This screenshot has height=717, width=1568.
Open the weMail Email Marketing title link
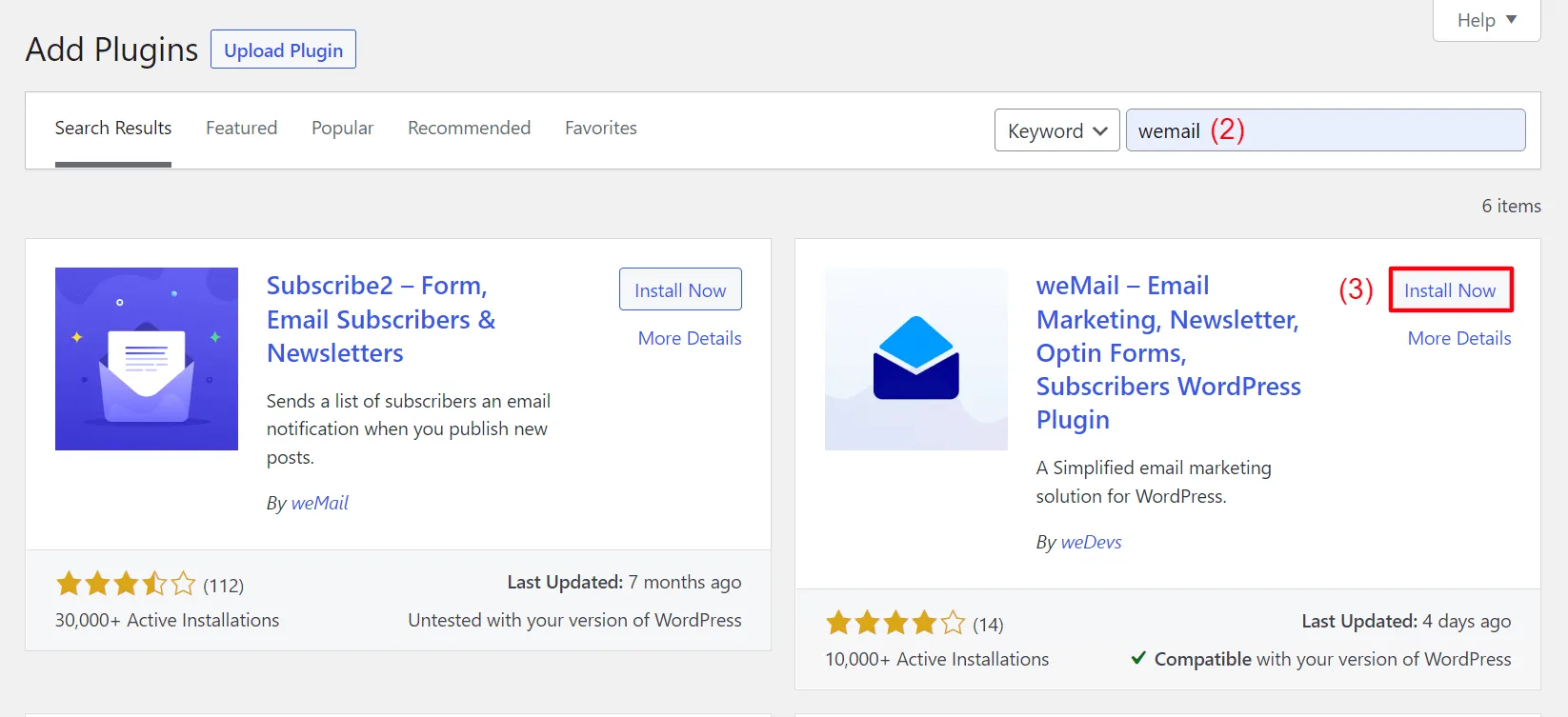pyautogui.click(x=1169, y=352)
